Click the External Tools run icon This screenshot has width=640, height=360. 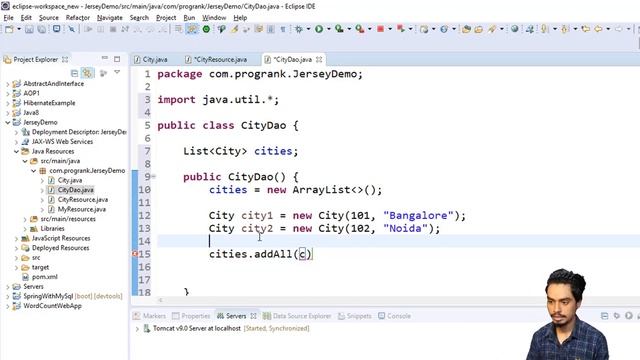[x=360, y=29]
